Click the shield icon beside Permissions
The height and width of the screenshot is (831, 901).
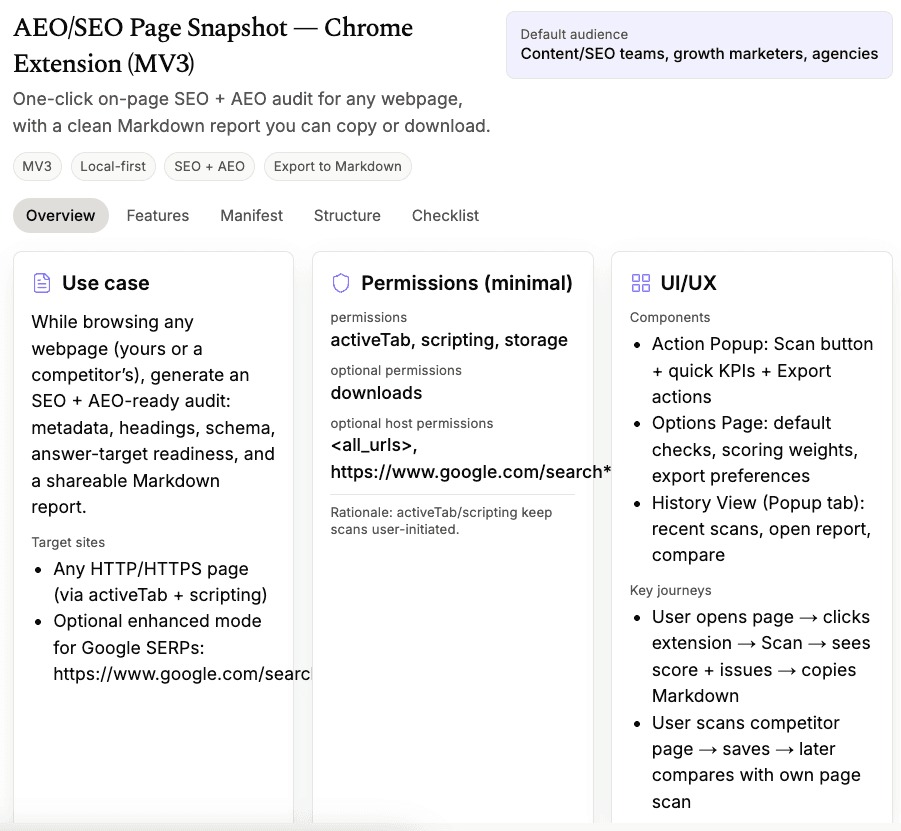[341, 283]
